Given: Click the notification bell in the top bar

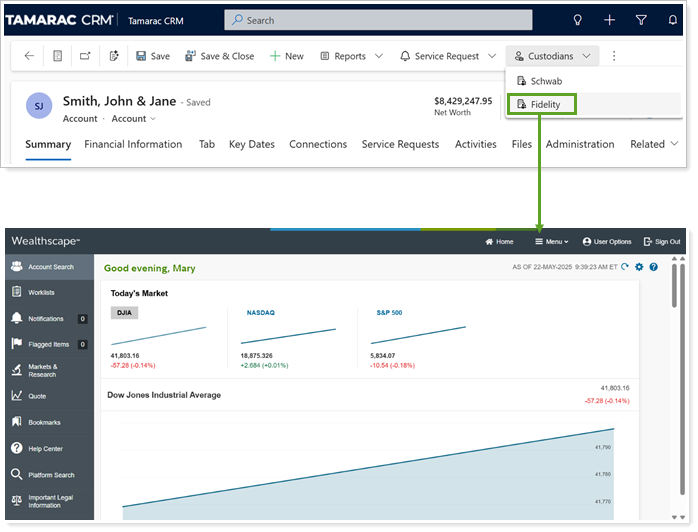Looking at the screenshot, I should click(x=672, y=20).
